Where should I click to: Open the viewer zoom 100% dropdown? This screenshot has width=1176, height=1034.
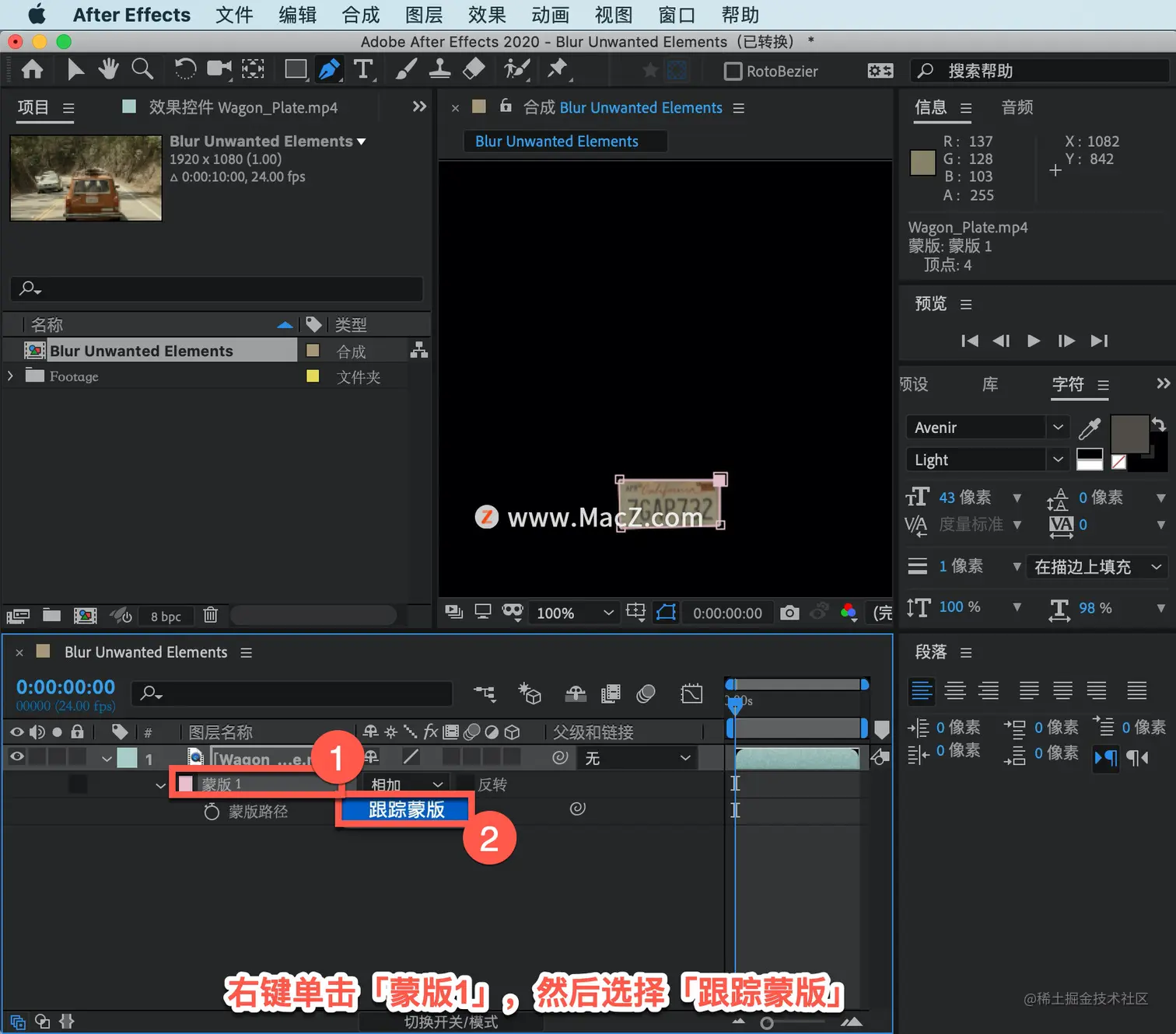pos(575,613)
